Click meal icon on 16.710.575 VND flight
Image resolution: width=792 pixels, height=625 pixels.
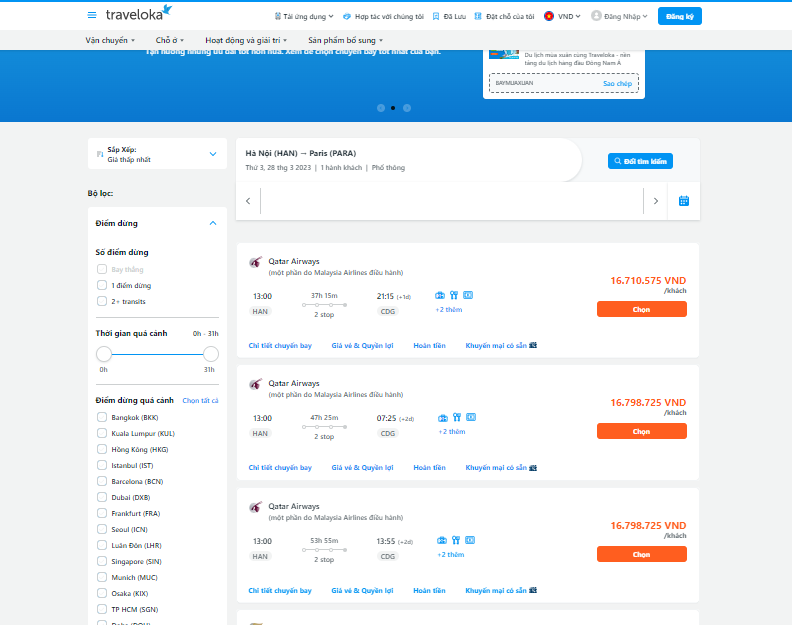coord(454,295)
